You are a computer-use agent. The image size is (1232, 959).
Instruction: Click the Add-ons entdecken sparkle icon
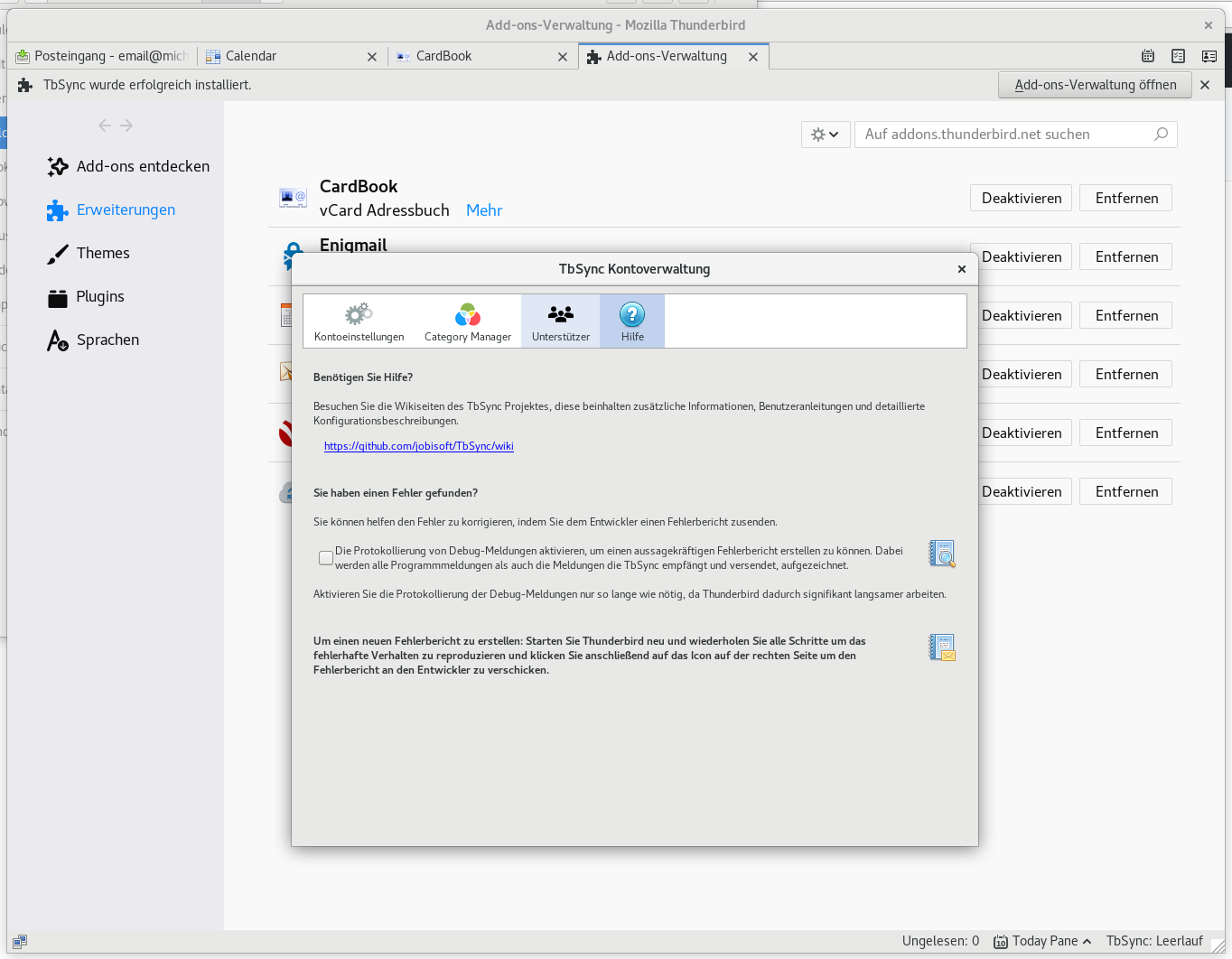[58, 166]
